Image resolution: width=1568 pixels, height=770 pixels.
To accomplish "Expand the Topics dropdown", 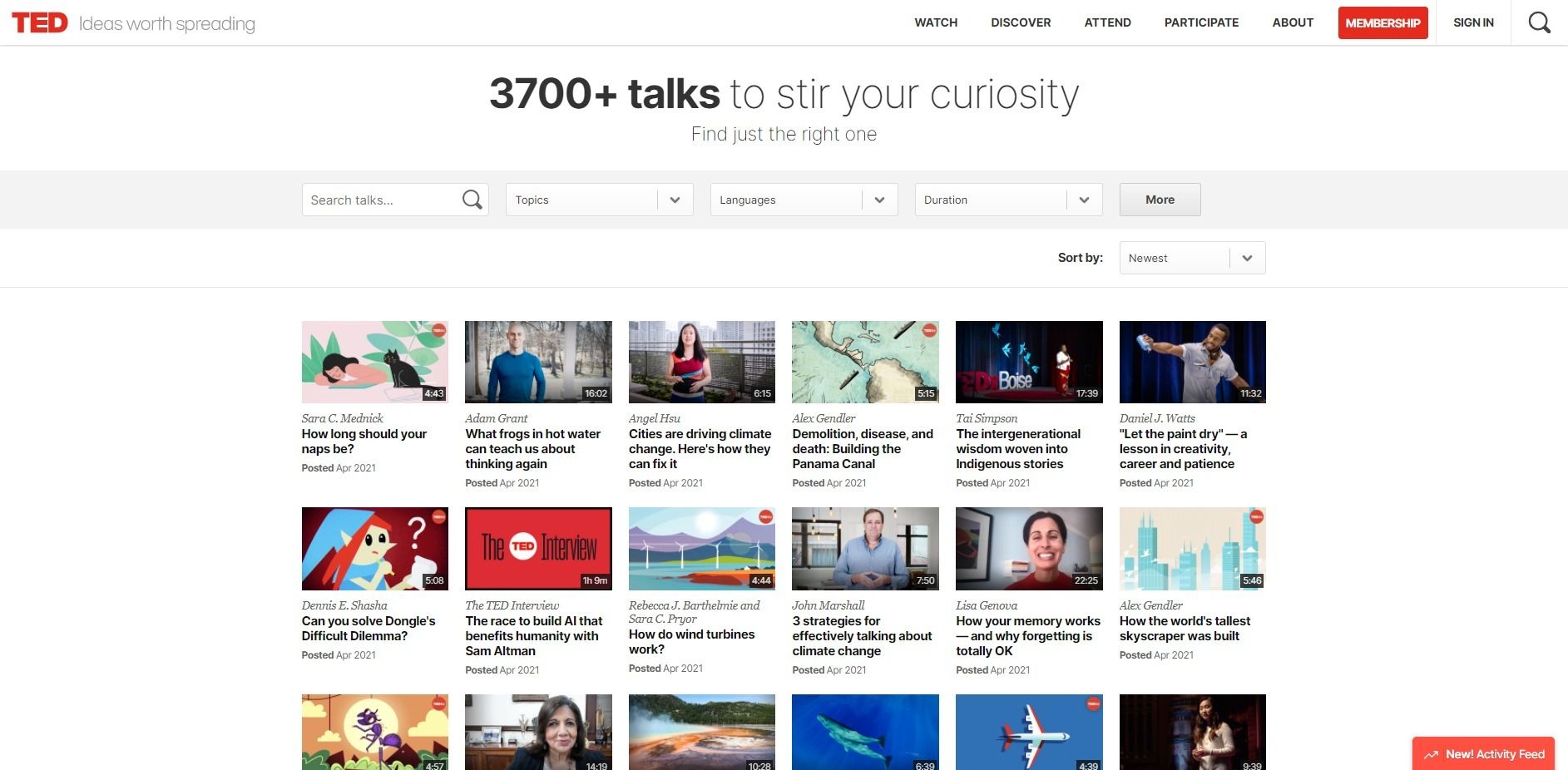I will (599, 200).
